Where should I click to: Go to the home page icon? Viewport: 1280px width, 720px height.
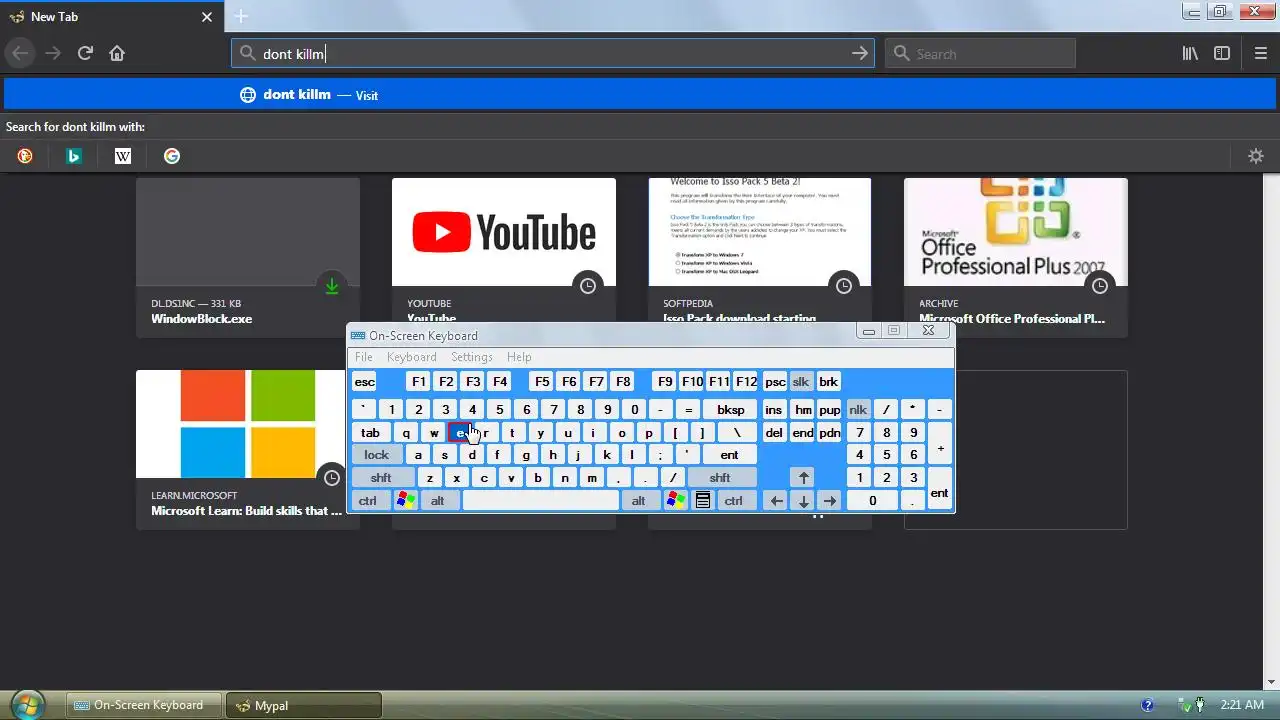[x=117, y=53]
